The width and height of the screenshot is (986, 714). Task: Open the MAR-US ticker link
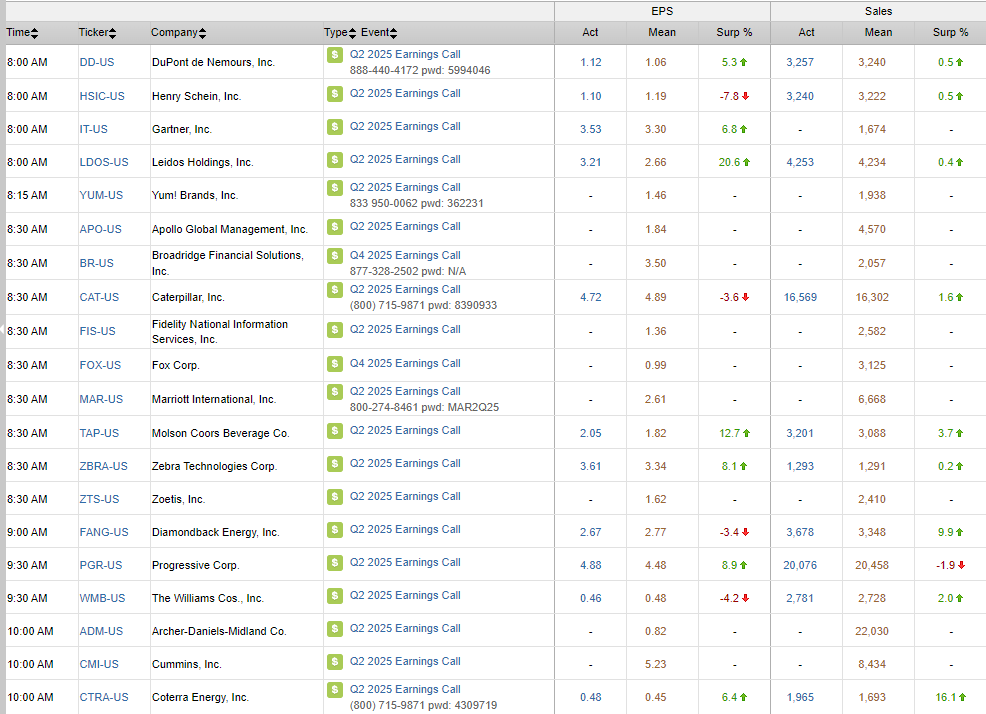click(101, 399)
